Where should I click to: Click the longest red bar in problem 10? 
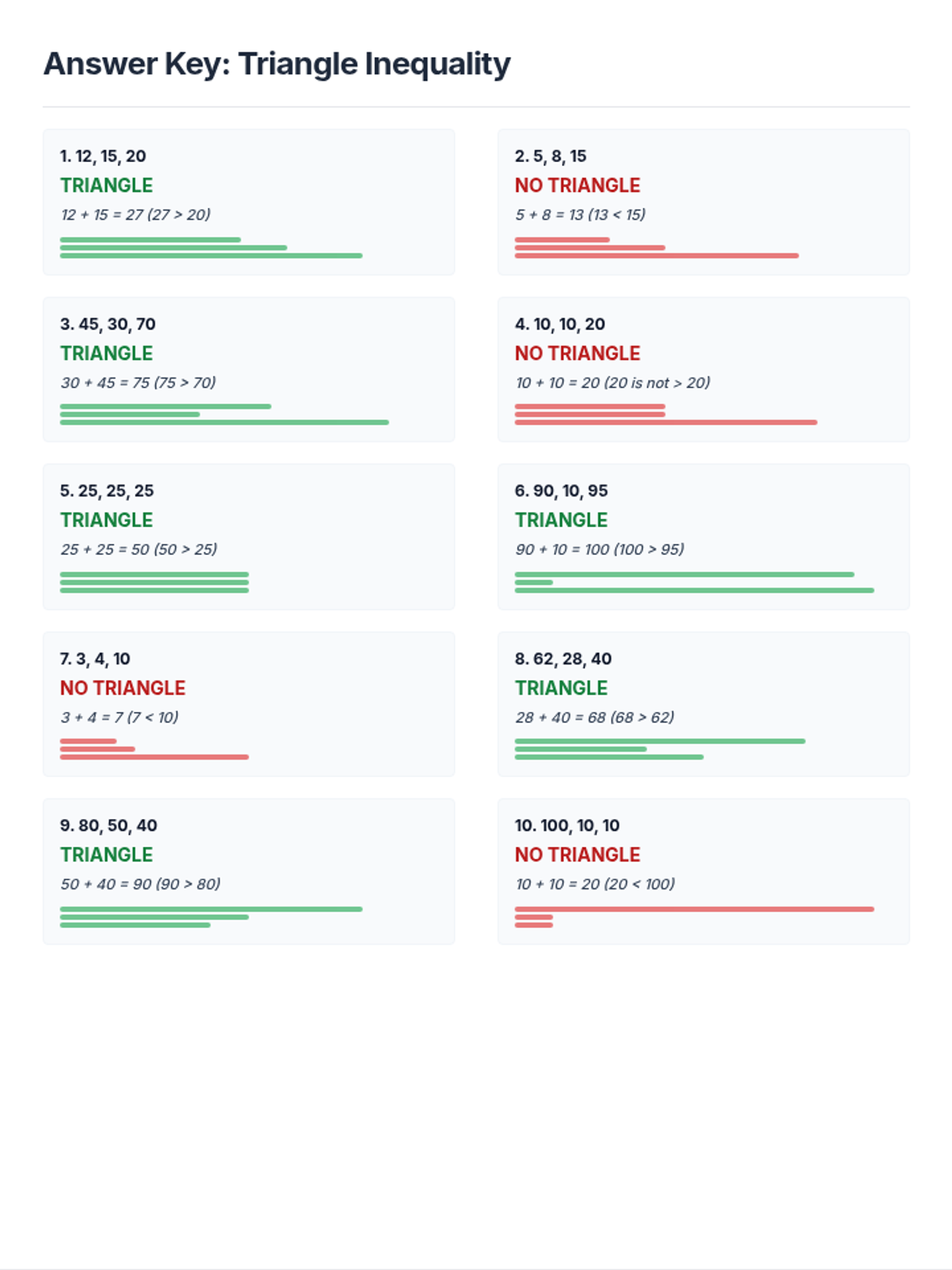click(694, 909)
